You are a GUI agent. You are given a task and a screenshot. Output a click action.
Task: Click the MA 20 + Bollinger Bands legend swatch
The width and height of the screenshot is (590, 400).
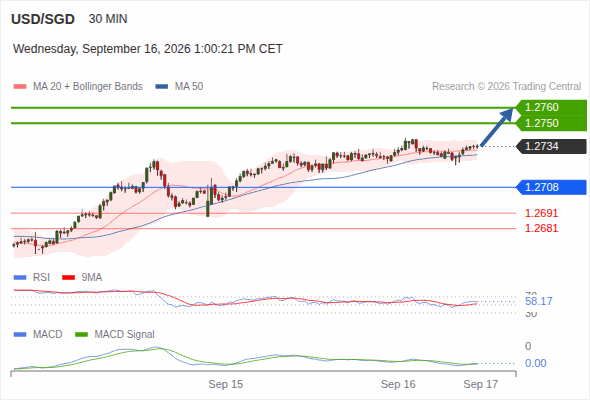click(x=20, y=87)
